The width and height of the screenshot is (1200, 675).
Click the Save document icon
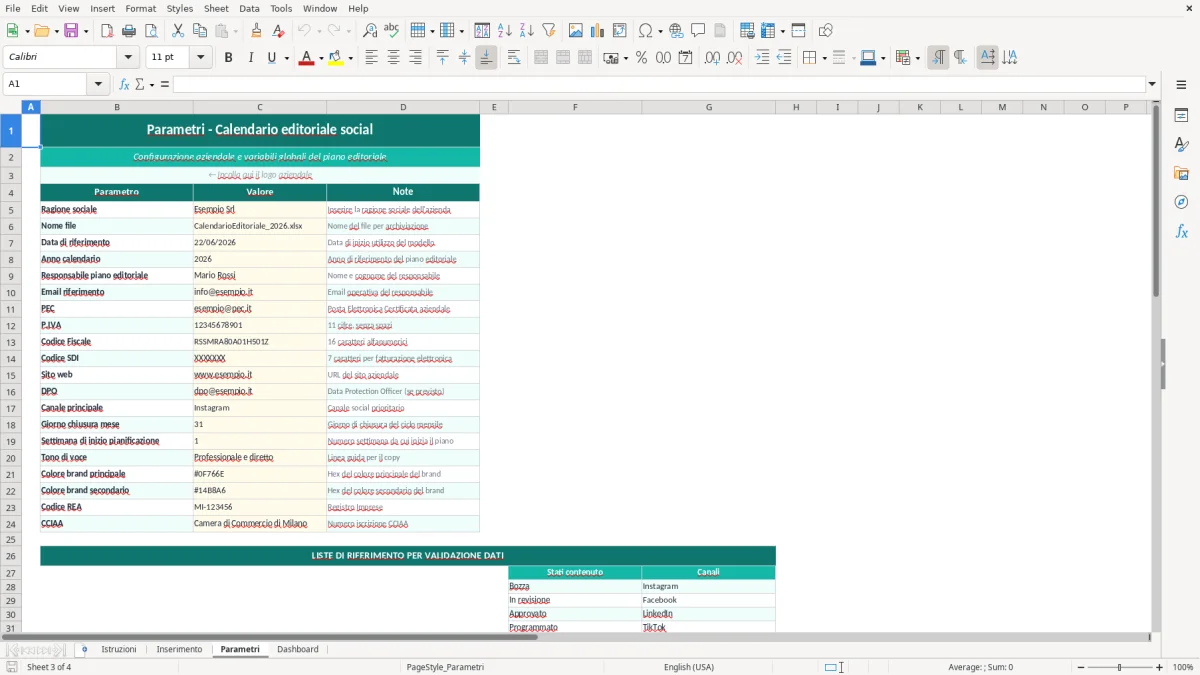tap(72, 31)
